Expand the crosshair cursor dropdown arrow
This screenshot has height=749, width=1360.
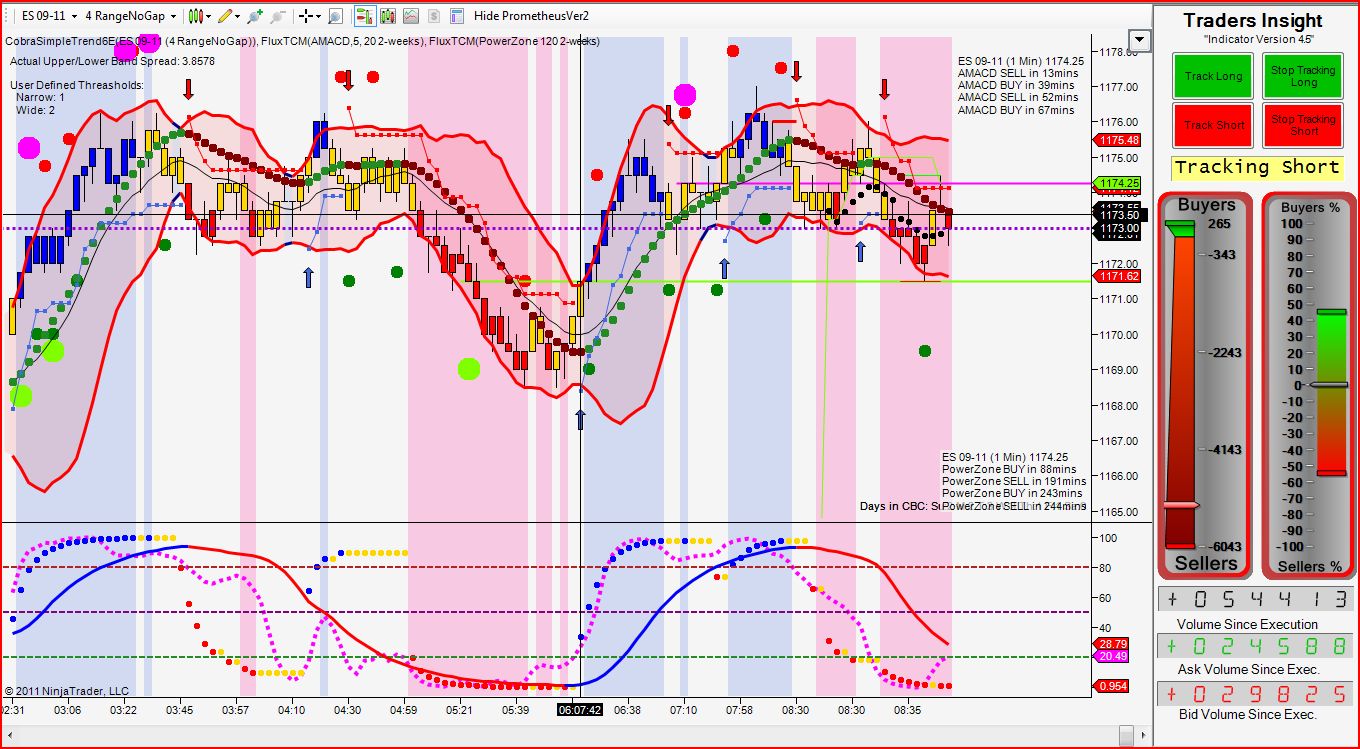coord(318,17)
